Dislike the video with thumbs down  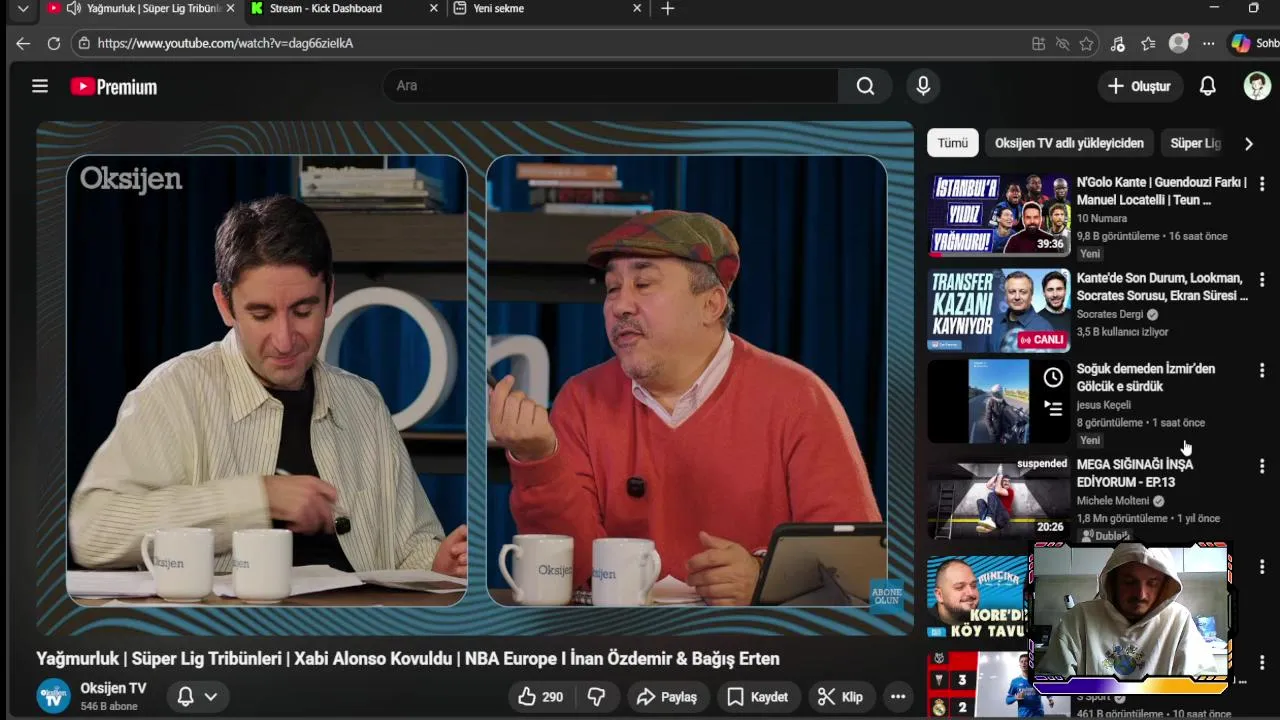point(596,697)
